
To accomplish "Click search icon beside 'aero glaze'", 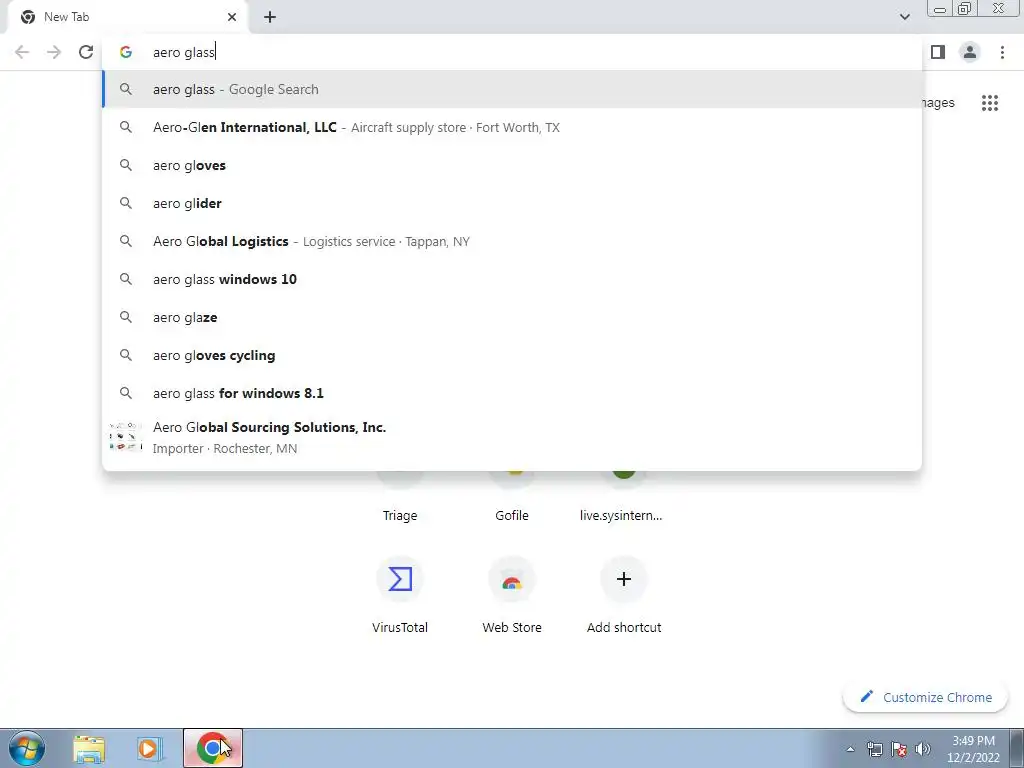I will pyautogui.click(x=126, y=317).
